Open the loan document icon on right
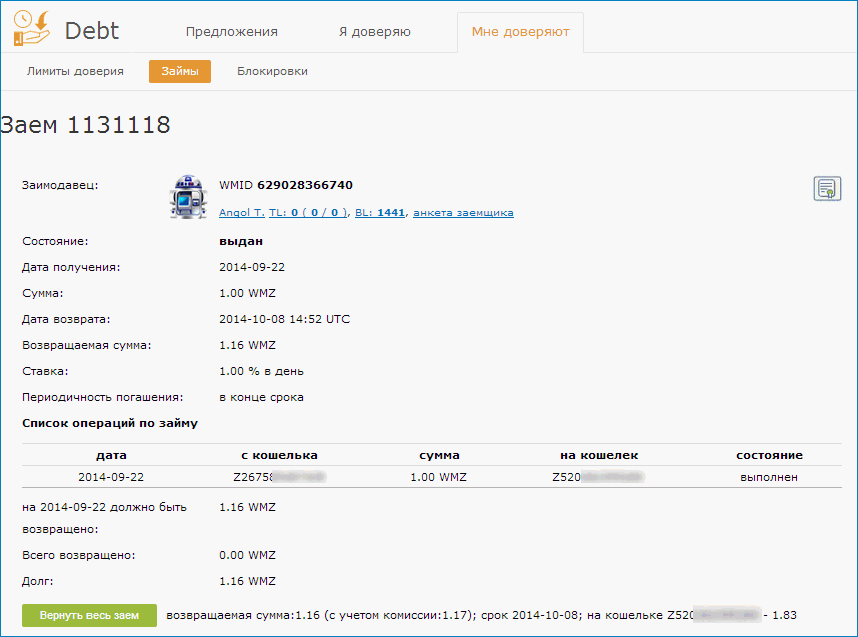Viewport: 858px width, 637px height. (826, 188)
